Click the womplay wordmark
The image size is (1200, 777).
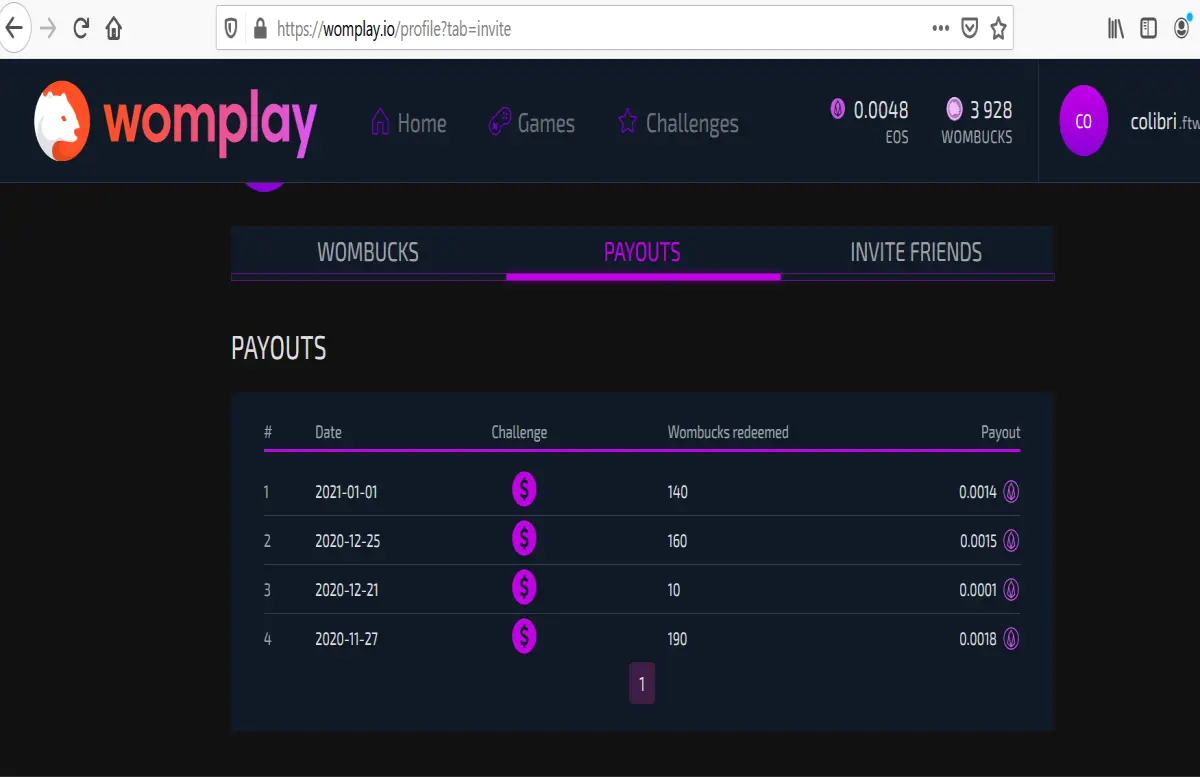(x=211, y=123)
